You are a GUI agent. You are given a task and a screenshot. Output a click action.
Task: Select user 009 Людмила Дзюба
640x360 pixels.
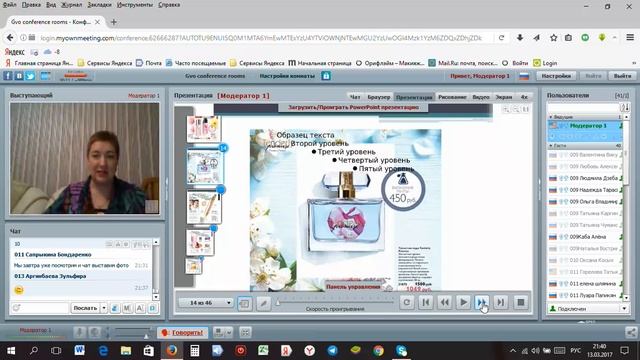tap(585, 178)
